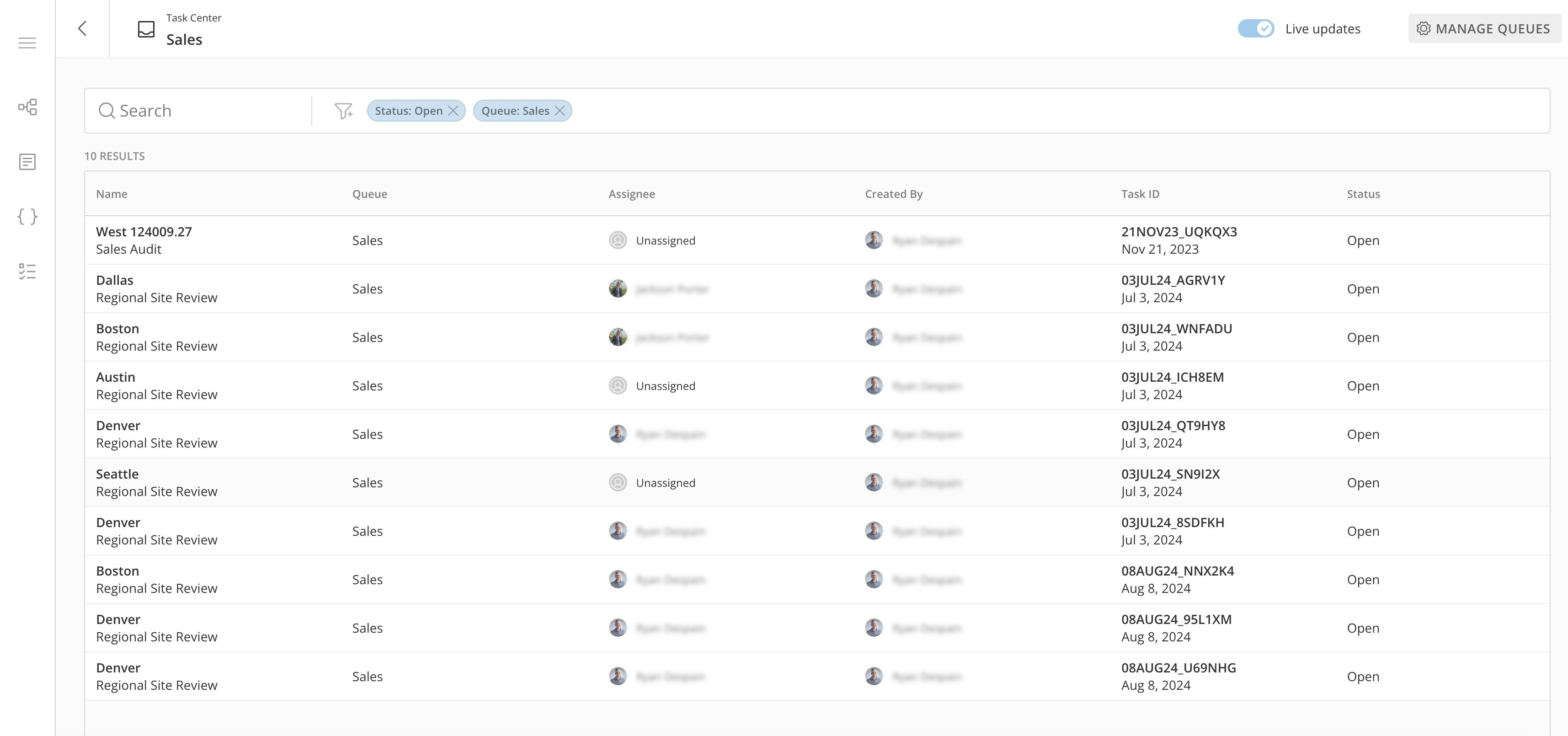Click the document page sidebar icon
The height and width of the screenshot is (736, 1568).
click(27, 162)
